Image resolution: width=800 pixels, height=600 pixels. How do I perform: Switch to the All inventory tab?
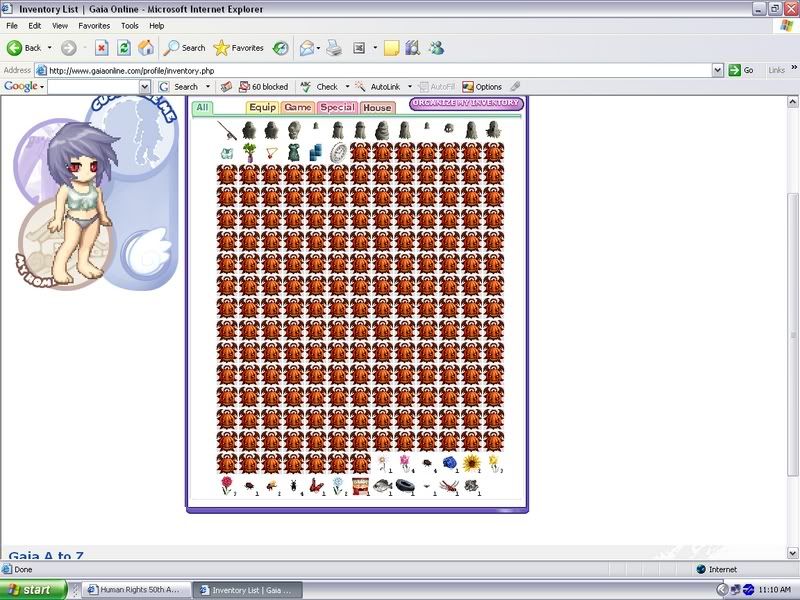point(202,107)
